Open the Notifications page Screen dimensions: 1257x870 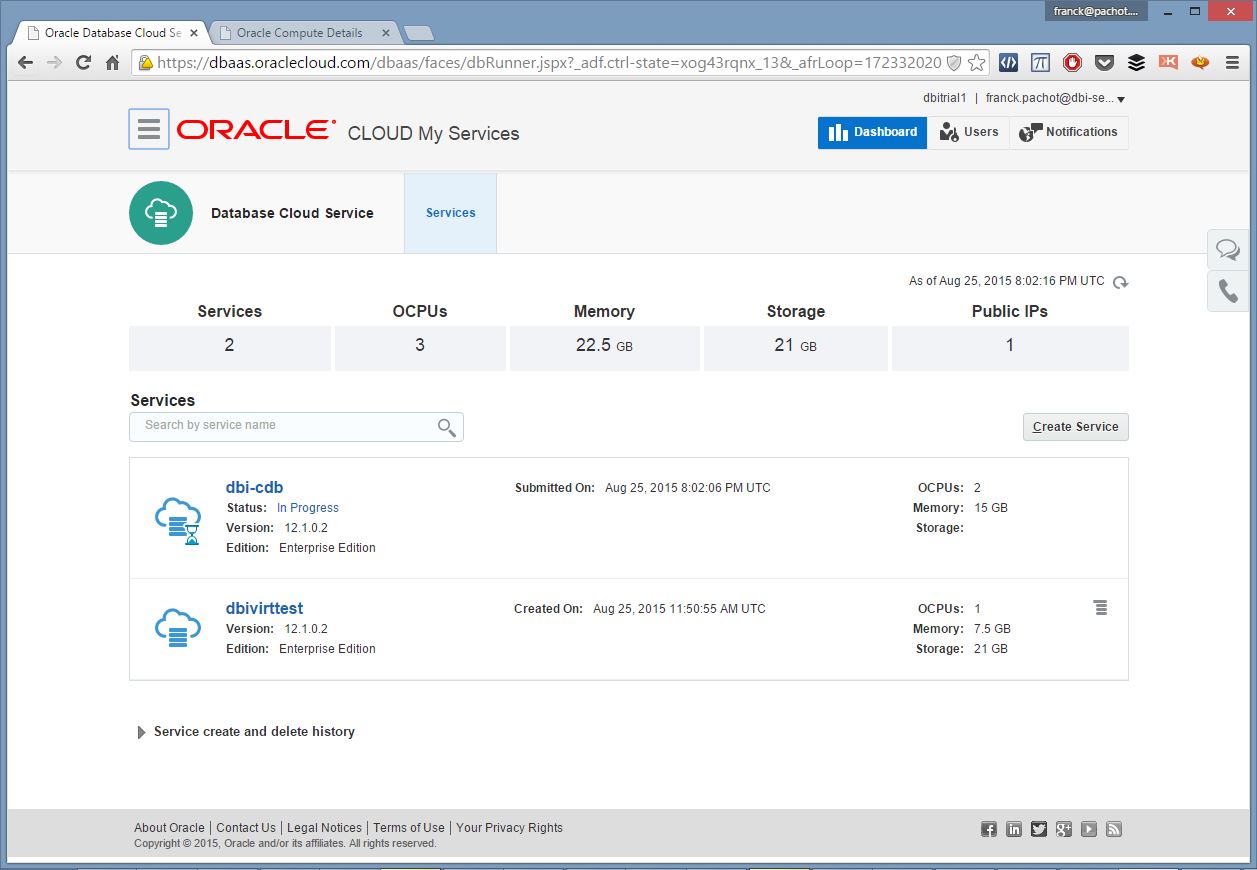(1069, 132)
